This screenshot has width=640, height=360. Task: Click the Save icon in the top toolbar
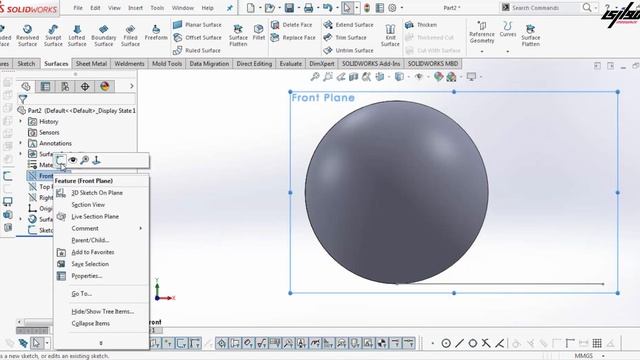pos(289,8)
